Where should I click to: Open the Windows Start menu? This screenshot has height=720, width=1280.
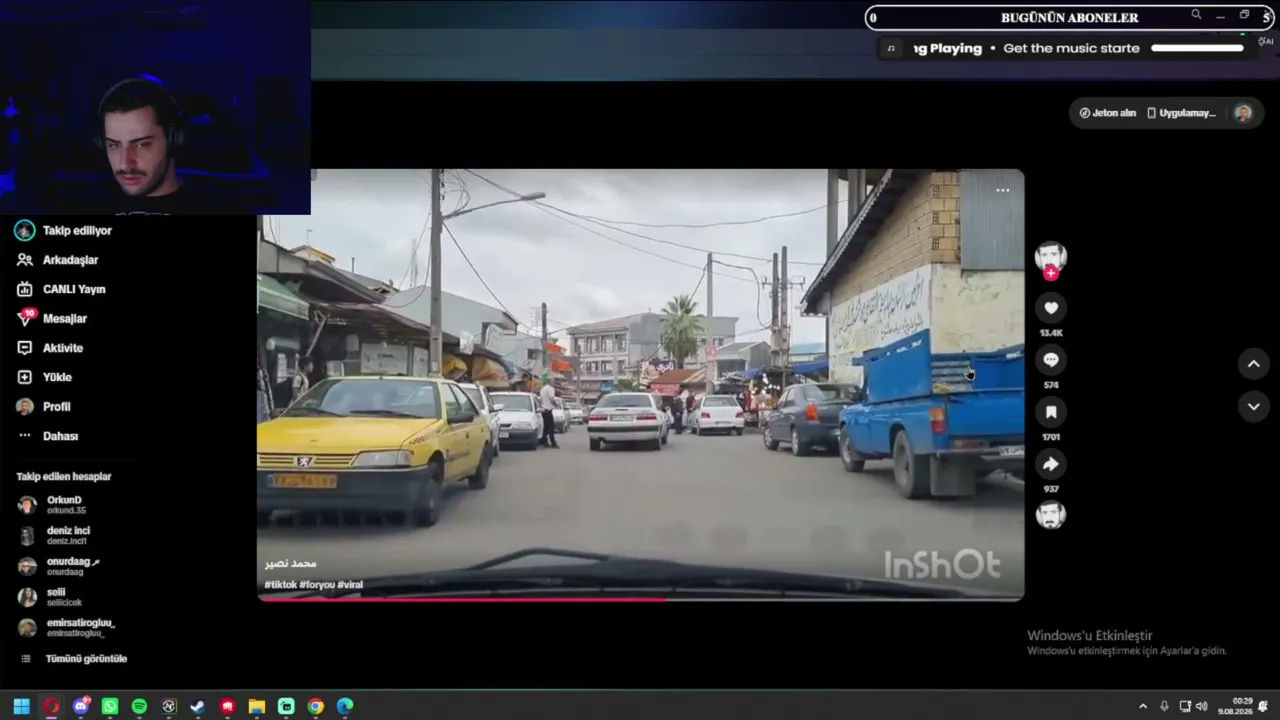pyautogui.click(x=21, y=706)
